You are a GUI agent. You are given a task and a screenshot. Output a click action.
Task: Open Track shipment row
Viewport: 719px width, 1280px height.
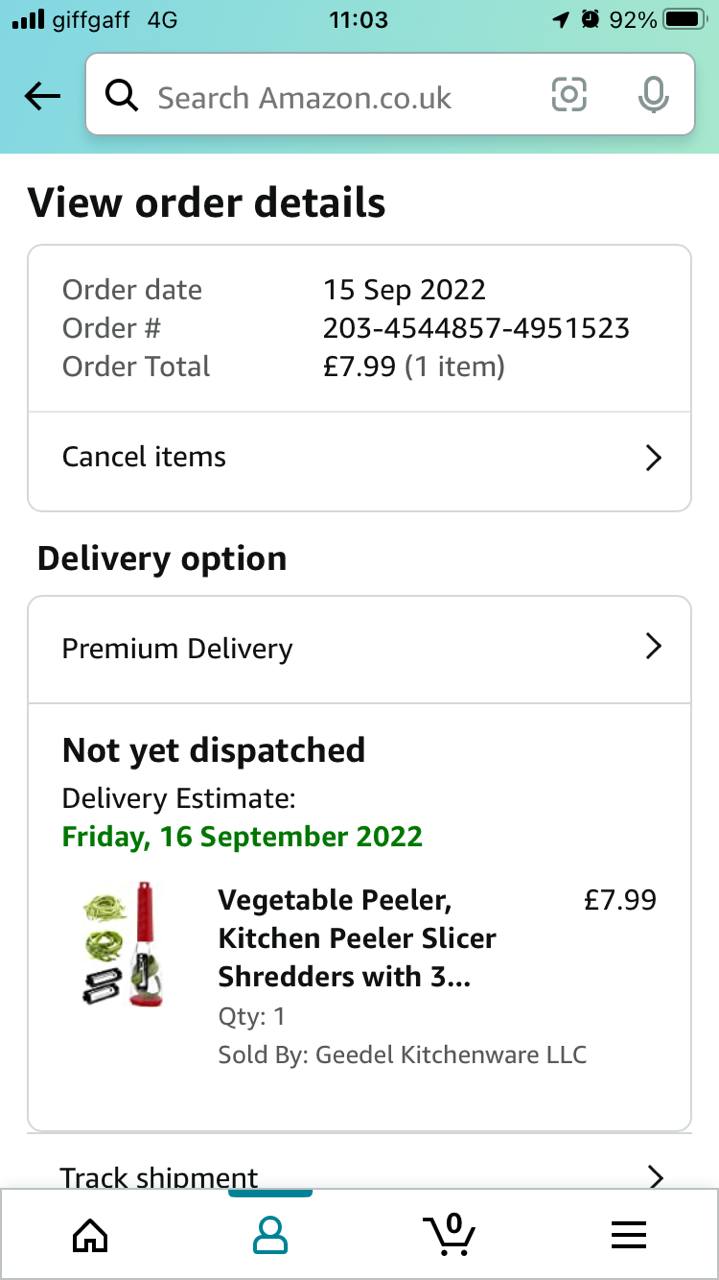click(159, 1177)
